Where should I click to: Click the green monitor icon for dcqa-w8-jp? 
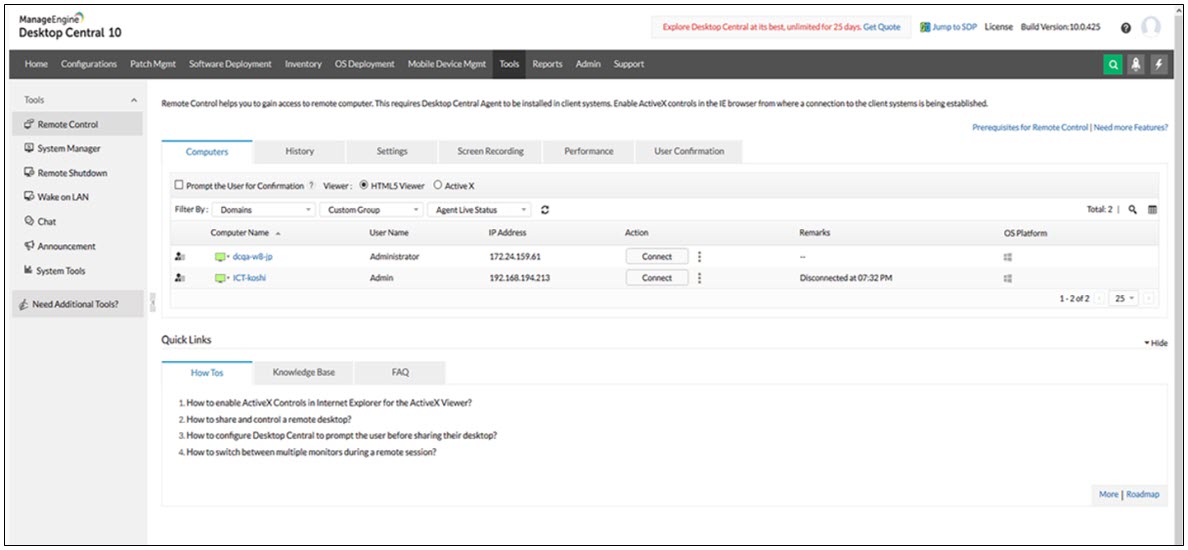(220, 257)
